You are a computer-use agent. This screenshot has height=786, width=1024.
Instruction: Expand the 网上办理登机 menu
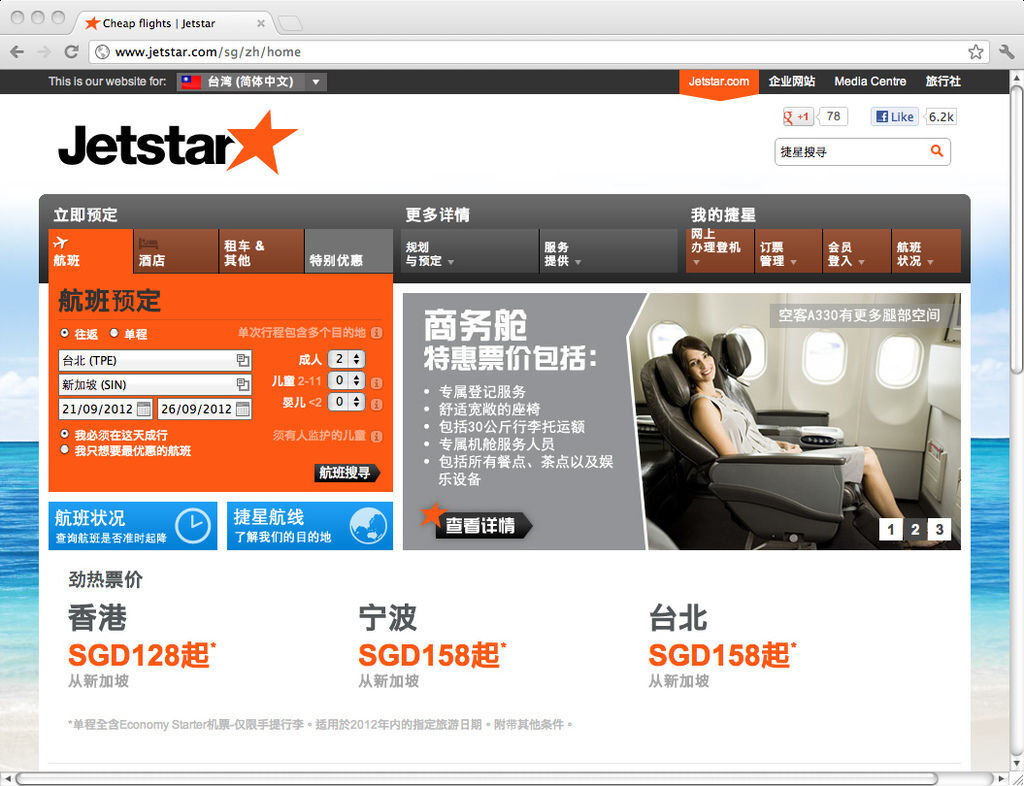tap(720, 250)
